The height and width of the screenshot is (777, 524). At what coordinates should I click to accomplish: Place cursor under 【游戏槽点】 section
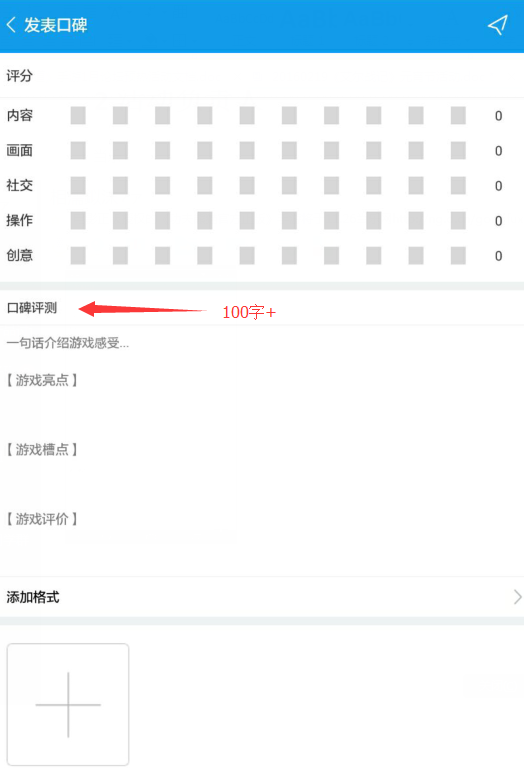pos(262,484)
